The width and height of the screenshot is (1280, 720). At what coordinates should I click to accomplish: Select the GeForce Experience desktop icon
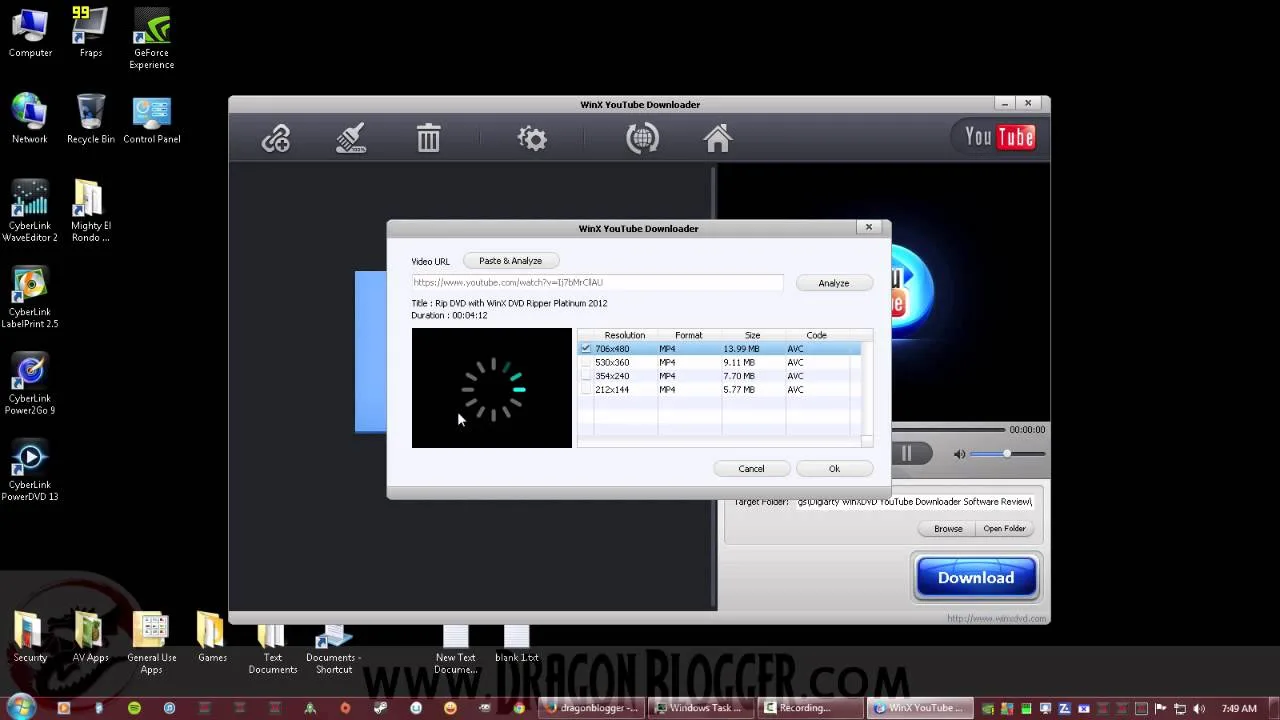[x=152, y=39]
